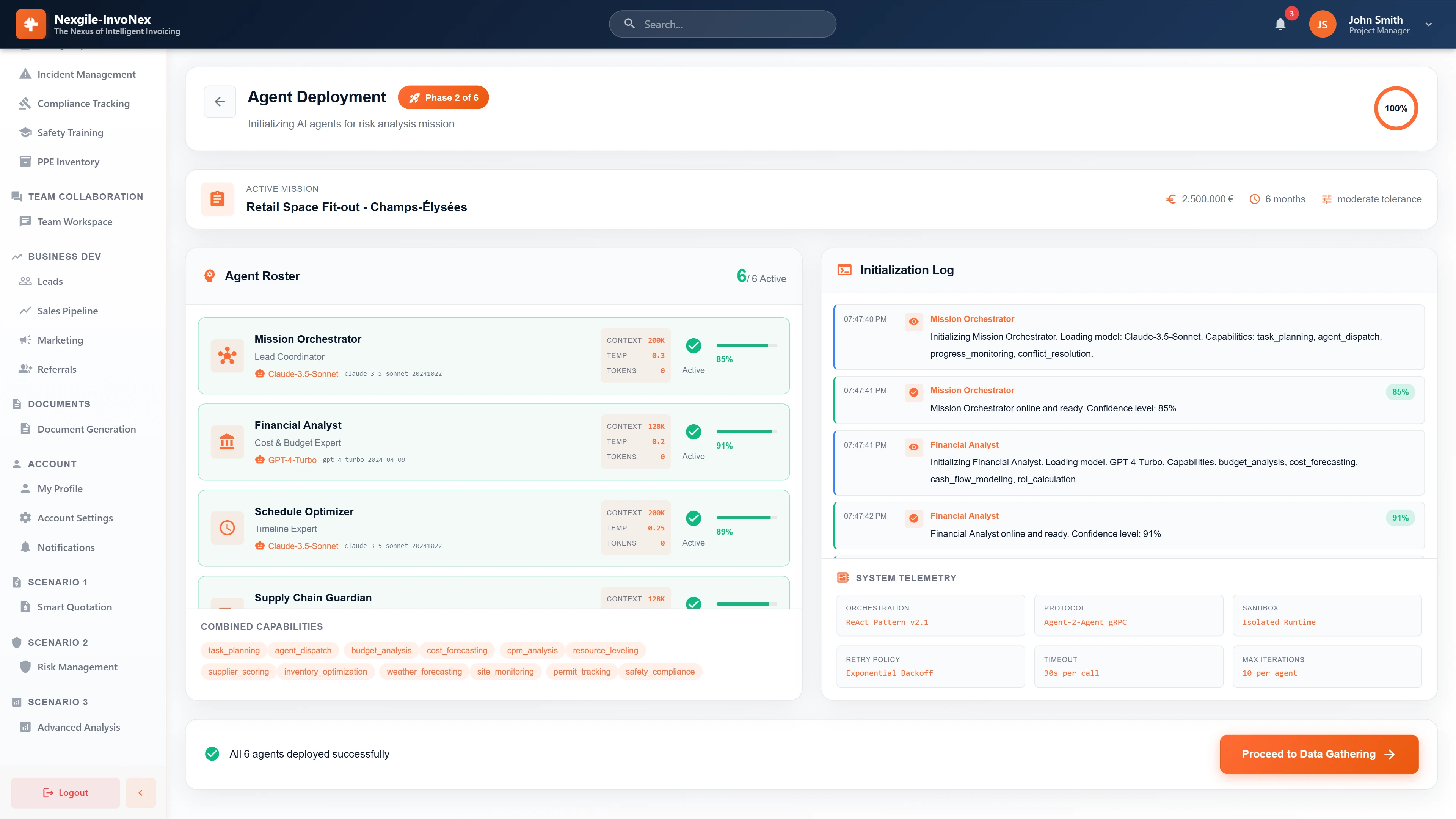This screenshot has height=819, width=1456.
Task: Click the Active Mission clipboard icon
Action: tap(217, 199)
